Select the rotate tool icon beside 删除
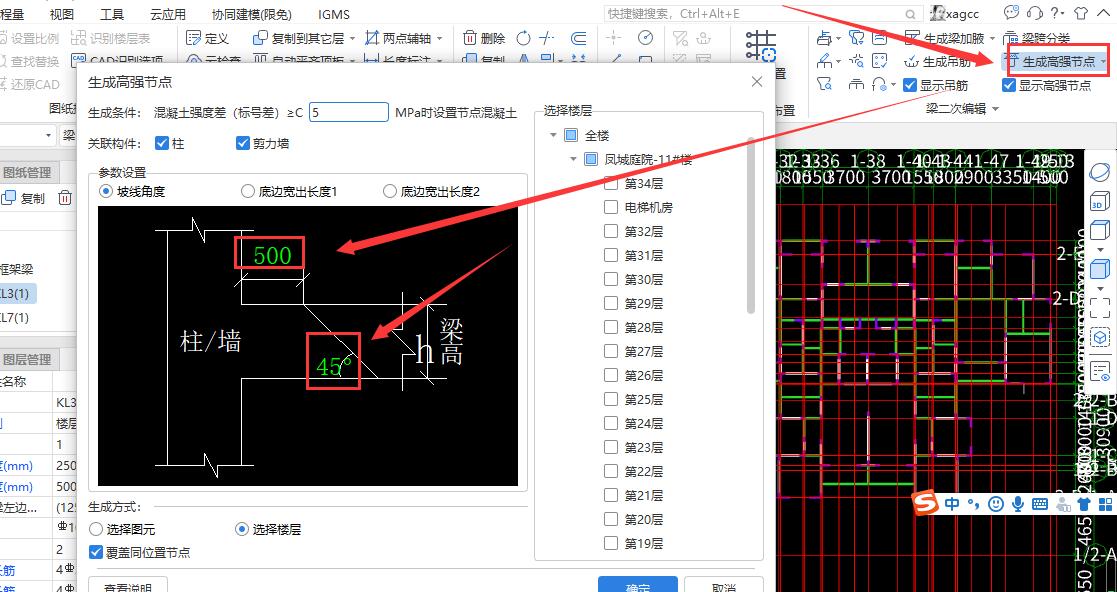 pyautogui.click(x=524, y=38)
